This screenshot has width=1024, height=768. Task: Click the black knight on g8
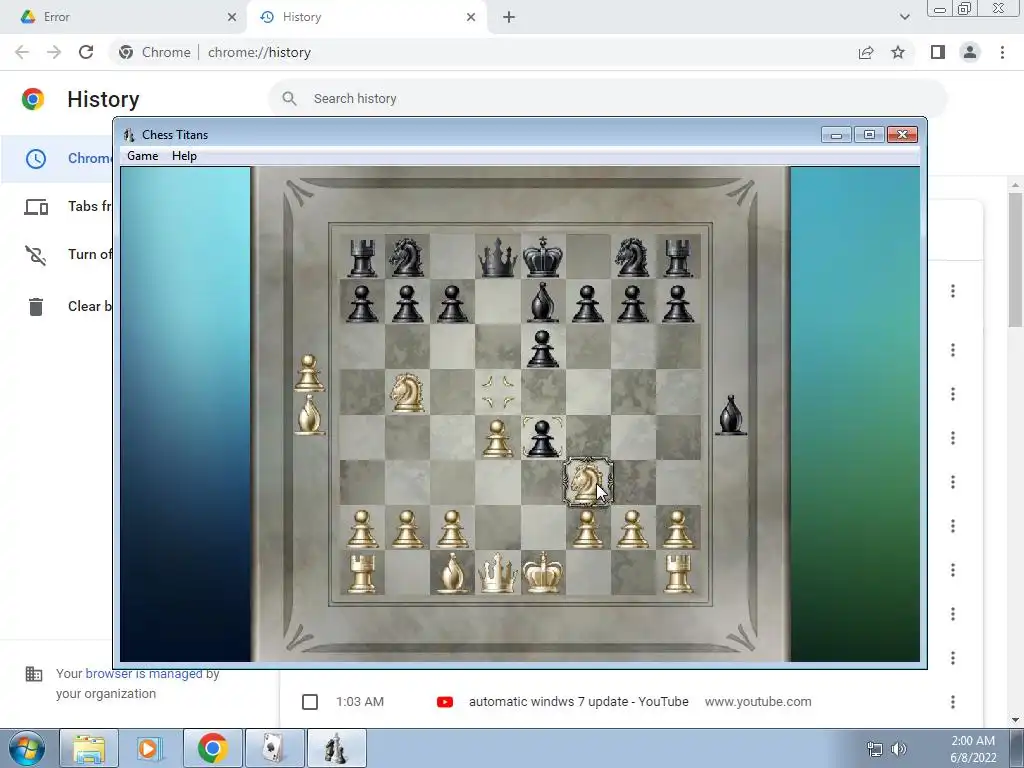tap(632, 257)
